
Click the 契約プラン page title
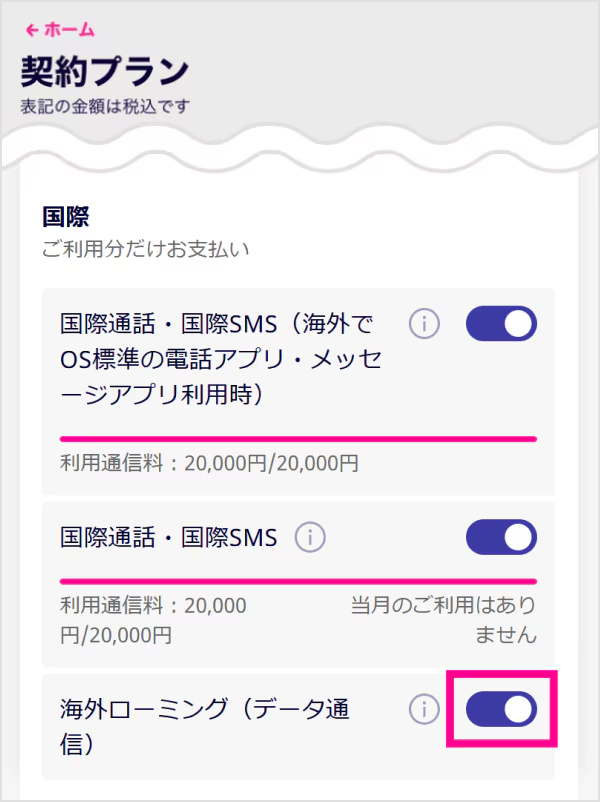pos(105,72)
